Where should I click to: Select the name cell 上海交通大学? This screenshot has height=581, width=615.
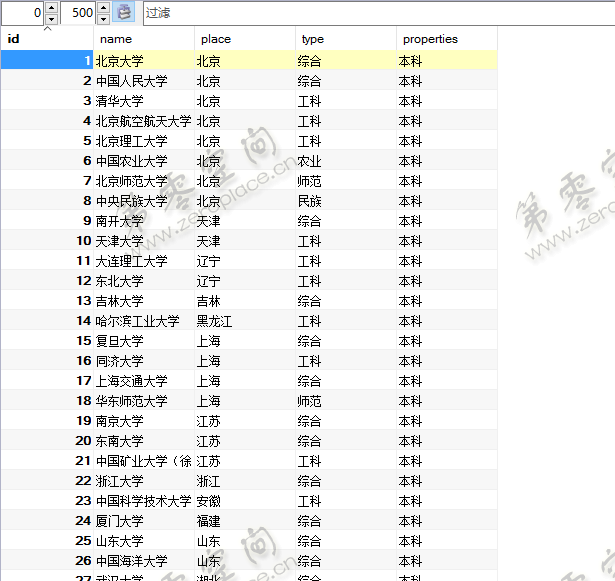144,381
